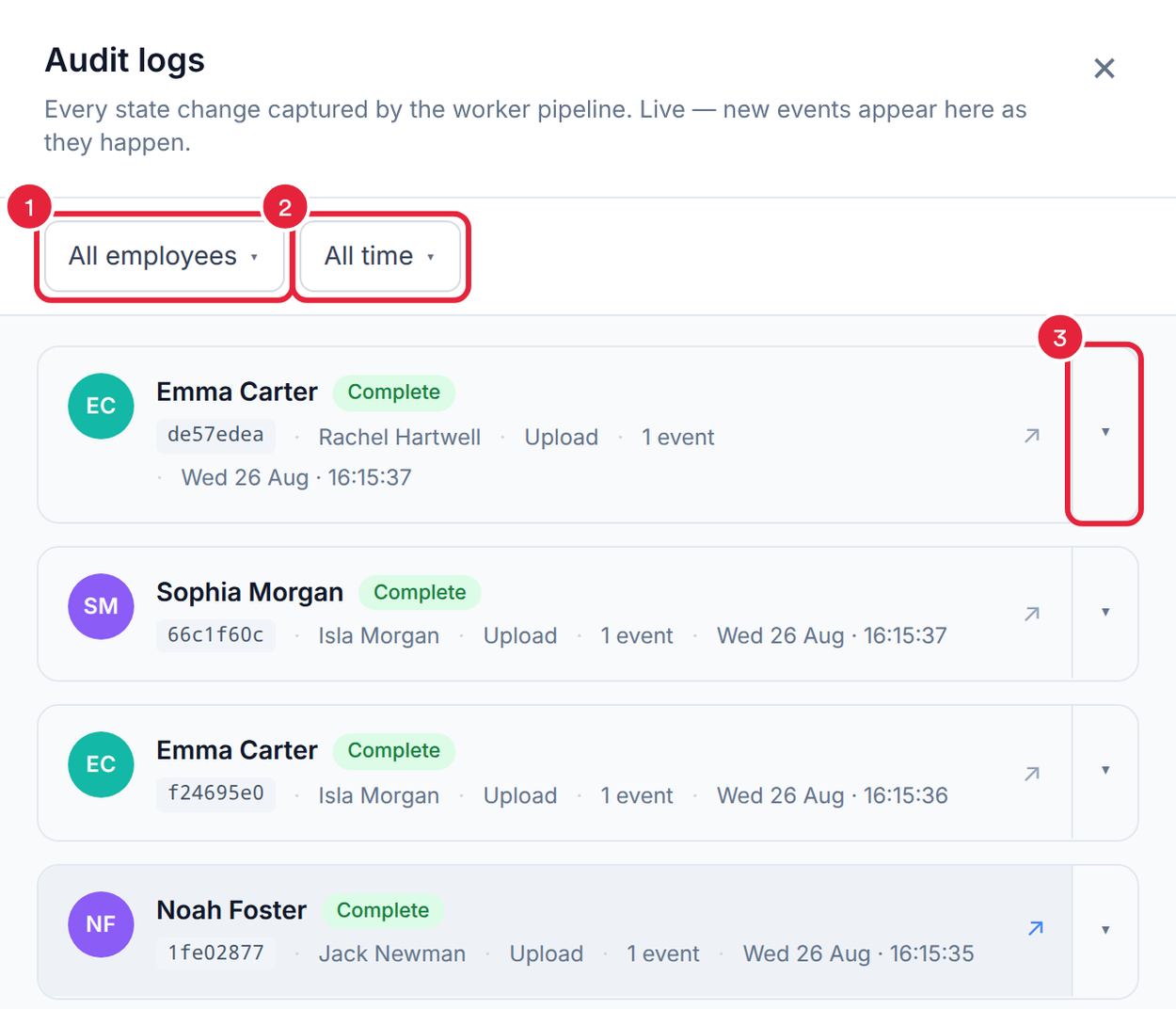Click timestamp Wed 26 Aug 16:15:36
This screenshot has width=1176, height=1009.
click(833, 796)
